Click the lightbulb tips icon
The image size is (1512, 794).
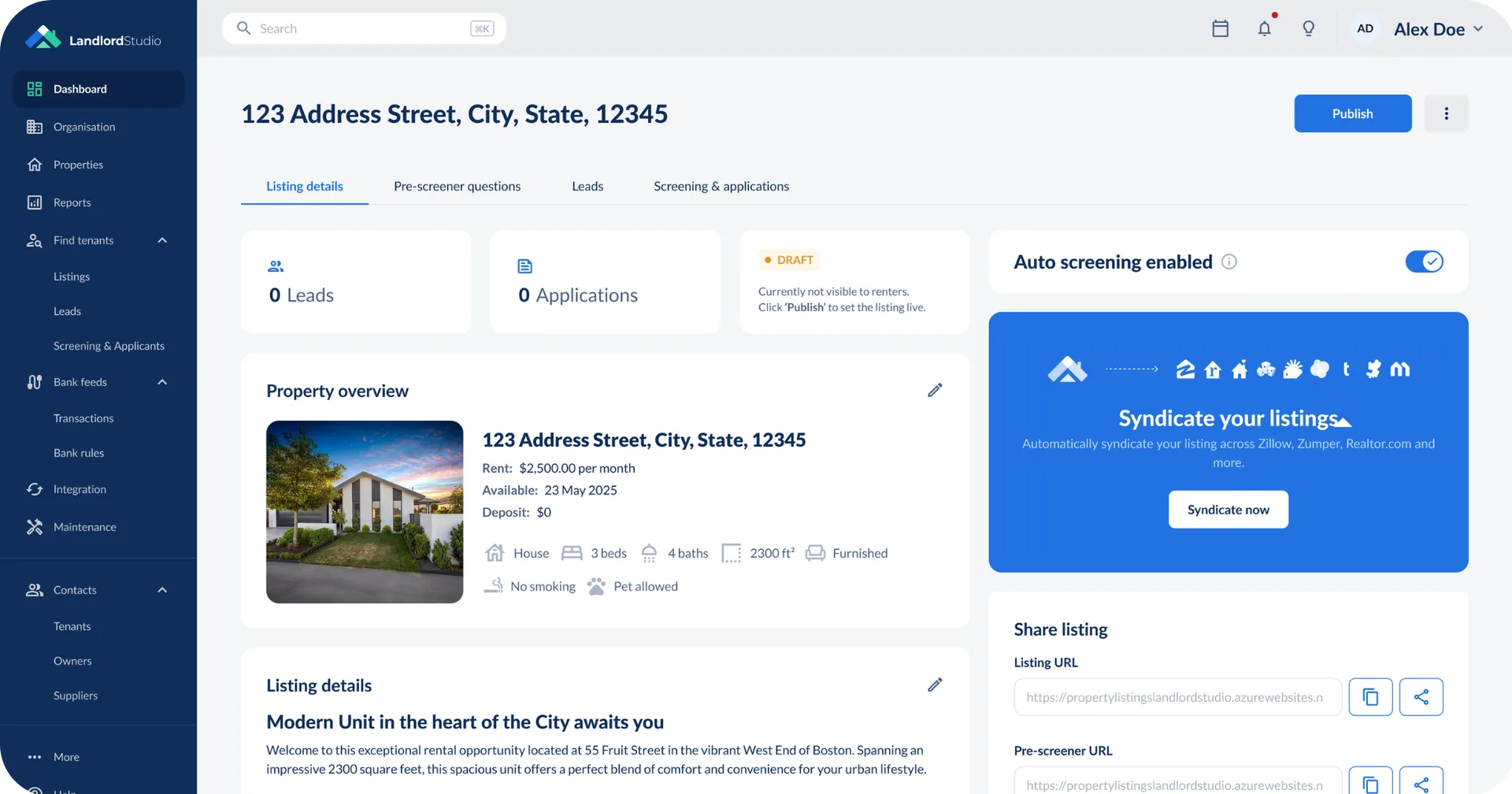(1308, 28)
